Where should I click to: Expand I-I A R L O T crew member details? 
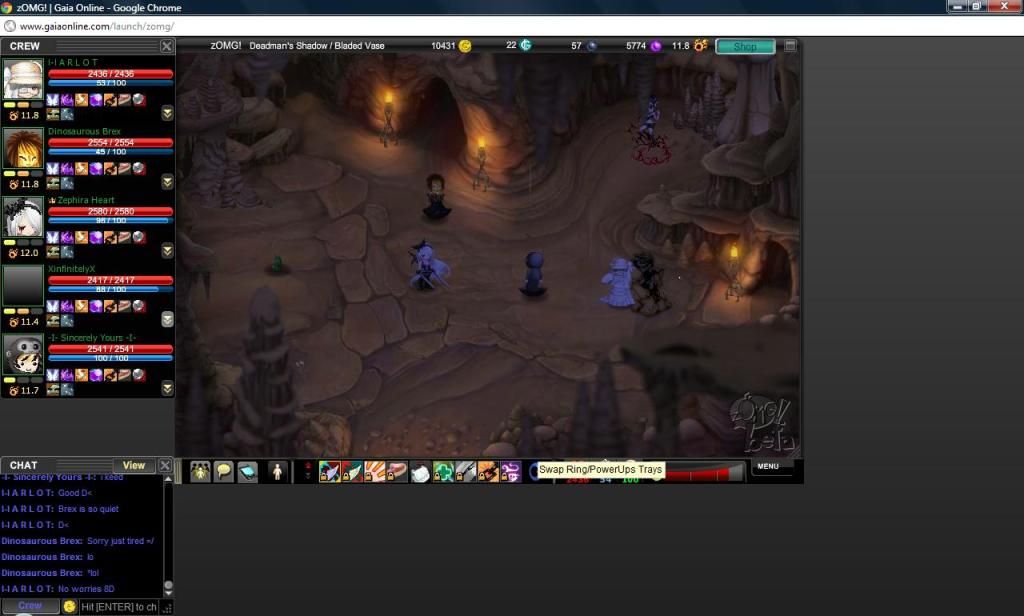pos(167,113)
